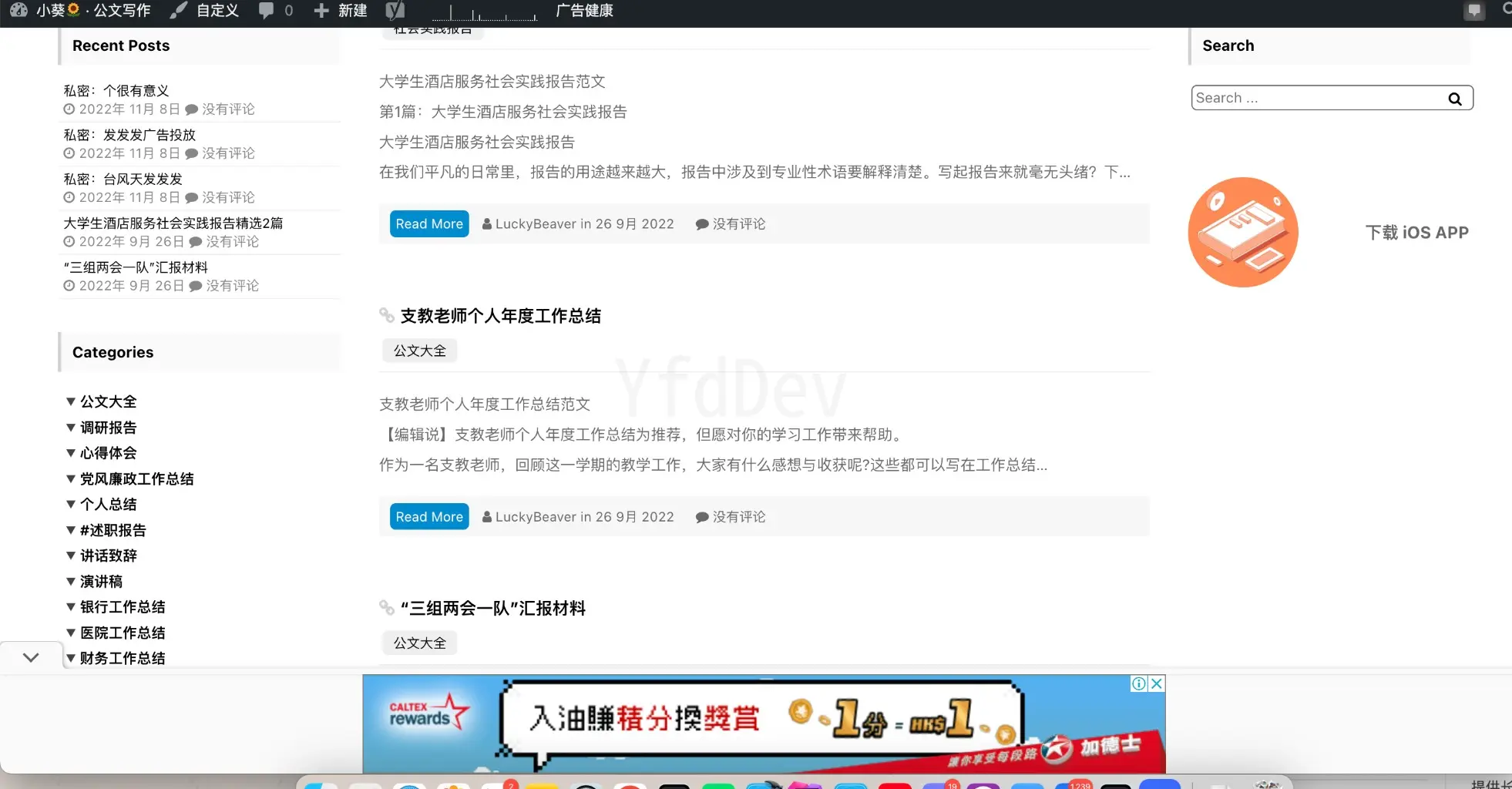The height and width of the screenshot is (789, 1512).
Task: Open the 自定义 customizer from the admin bar
Action: [204, 11]
